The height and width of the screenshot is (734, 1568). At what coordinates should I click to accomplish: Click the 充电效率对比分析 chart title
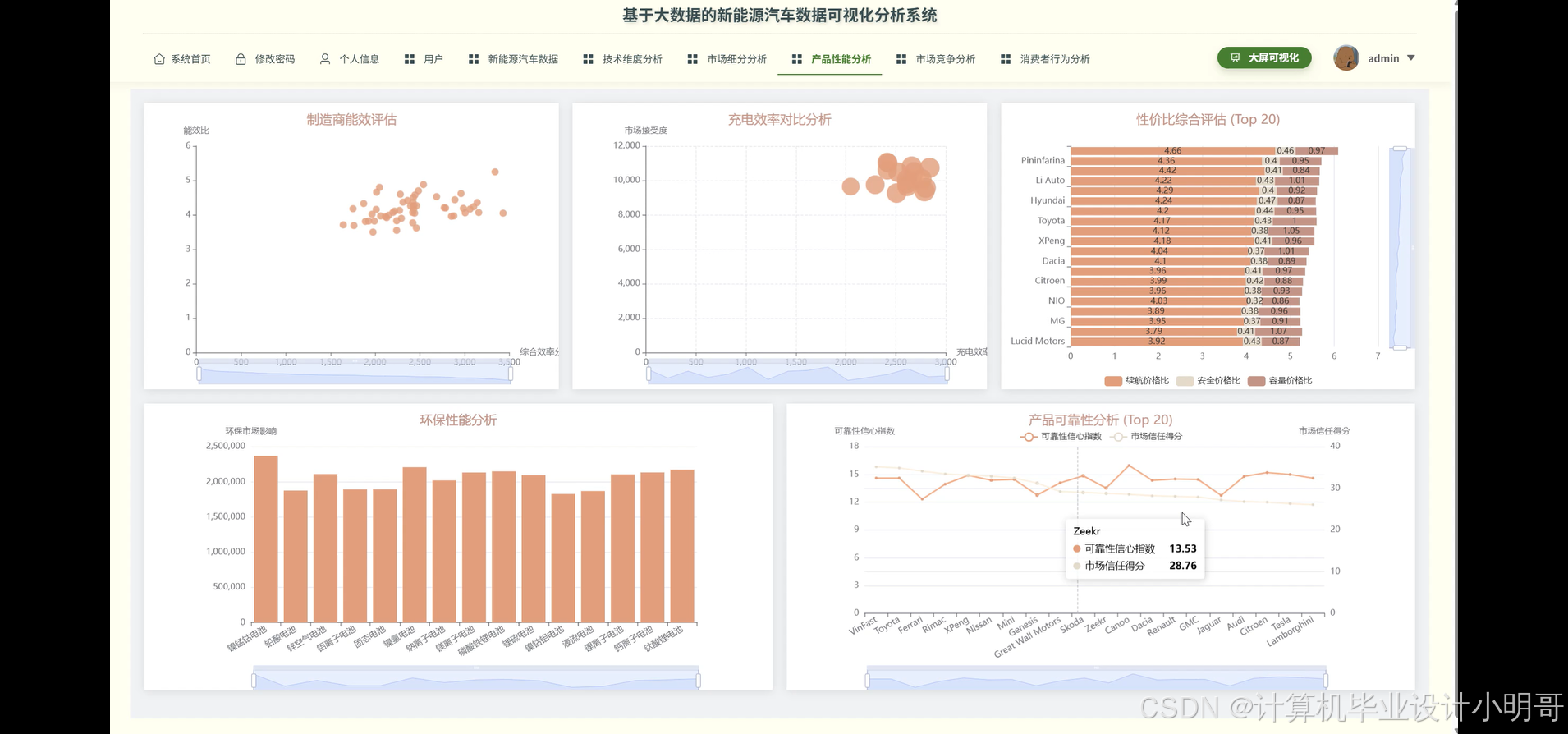780,120
